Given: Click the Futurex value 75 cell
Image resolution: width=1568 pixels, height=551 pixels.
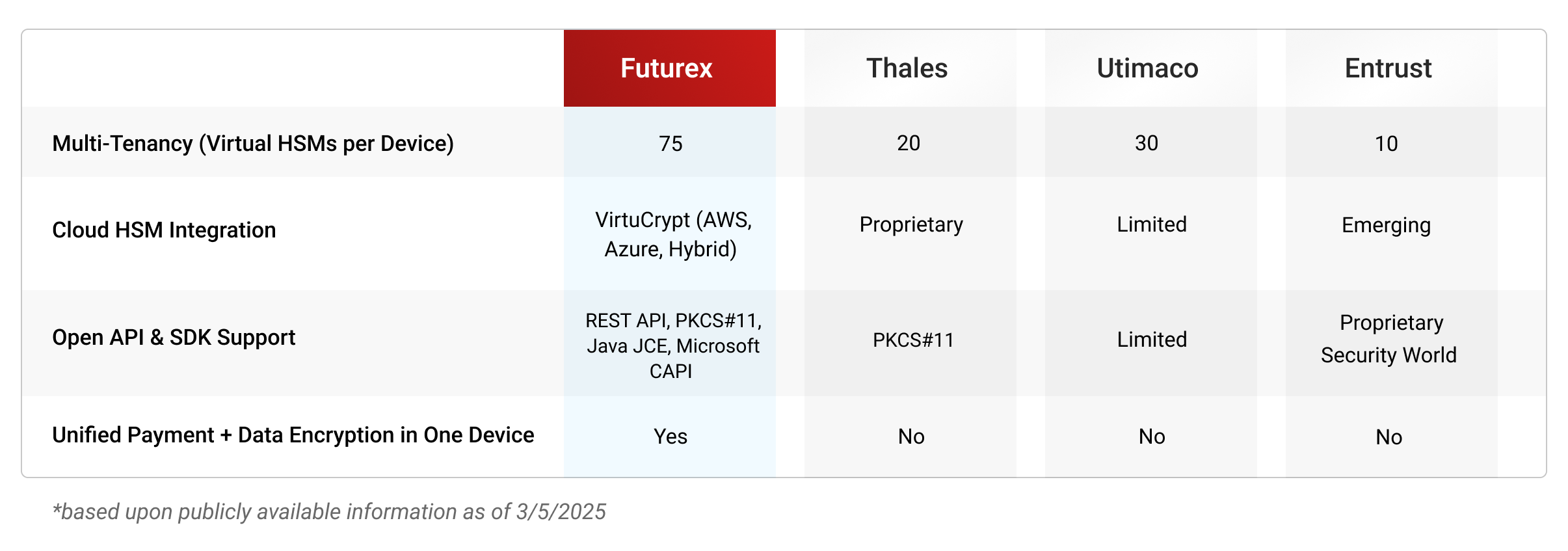Looking at the screenshot, I should pyautogui.click(x=669, y=142).
